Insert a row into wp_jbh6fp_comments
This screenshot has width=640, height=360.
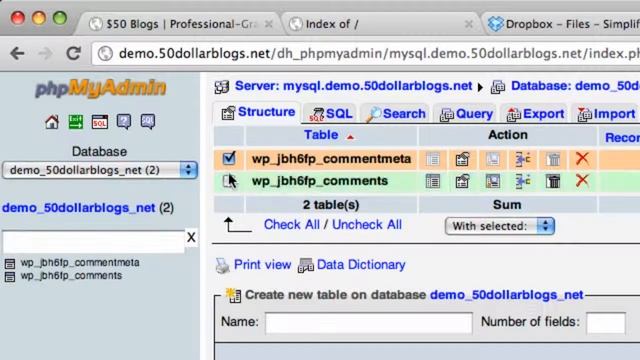[x=523, y=181]
